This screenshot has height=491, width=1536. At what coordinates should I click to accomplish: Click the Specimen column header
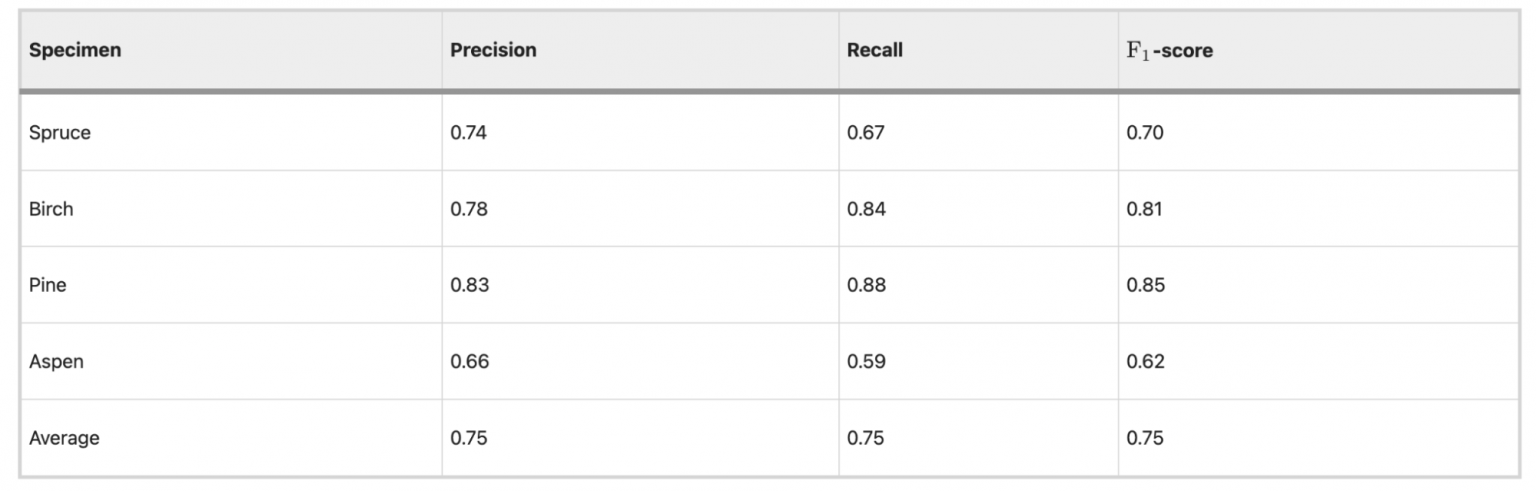[x=75, y=50]
